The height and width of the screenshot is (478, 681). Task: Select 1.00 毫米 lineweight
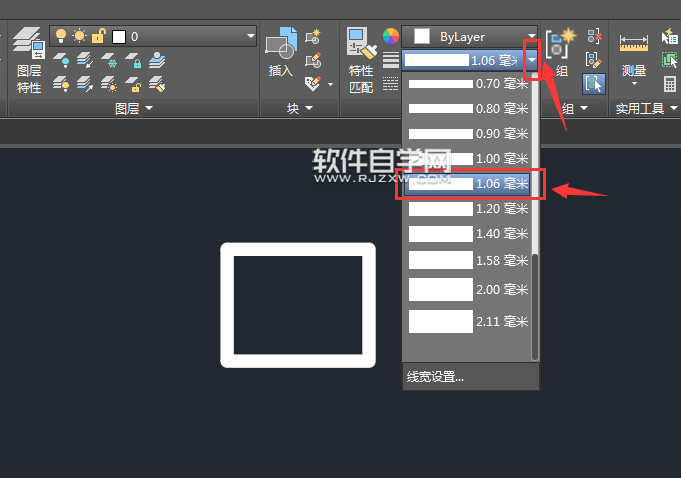[x=468, y=158]
